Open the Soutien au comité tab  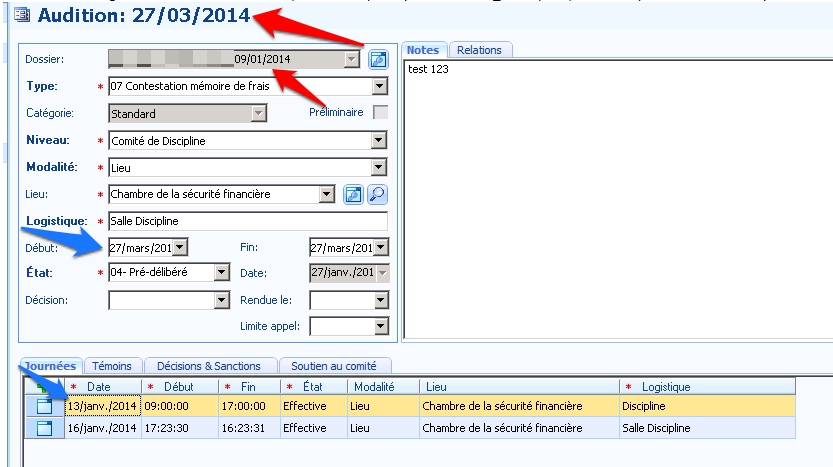(335, 366)
